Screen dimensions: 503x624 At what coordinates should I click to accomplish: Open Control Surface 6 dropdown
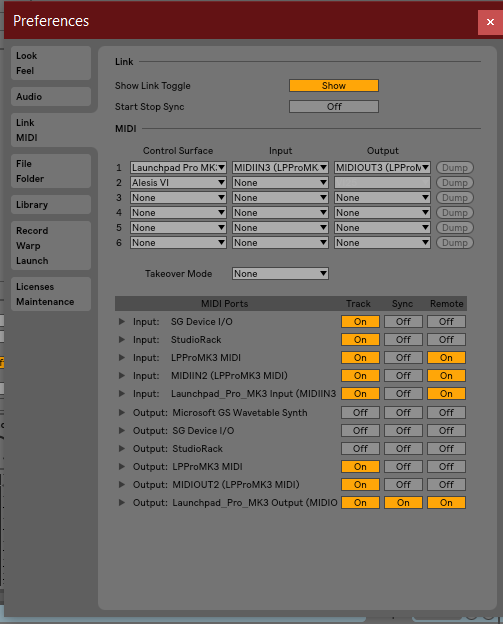(178, 243)
